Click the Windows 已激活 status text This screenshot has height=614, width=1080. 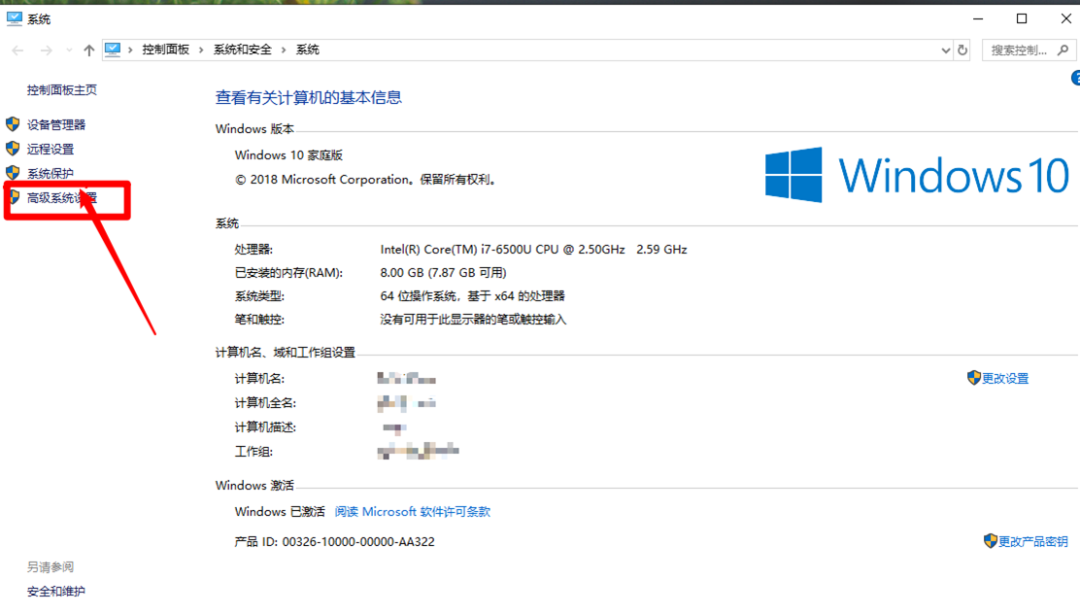280,512
